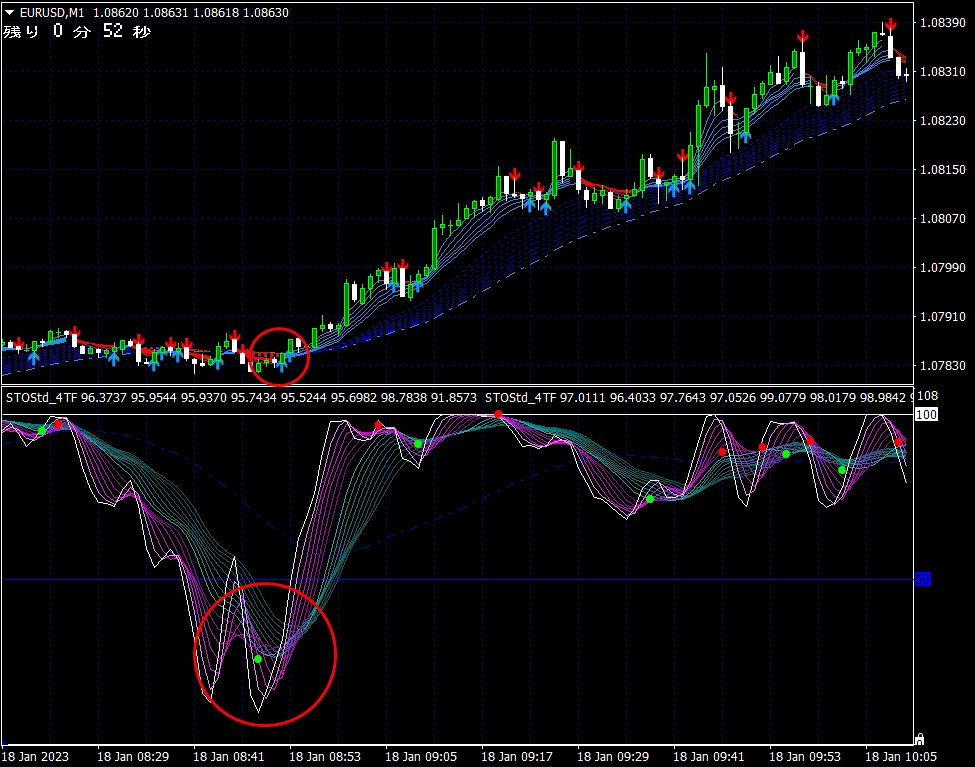
Task: Click the green dot above the 18 Jan 09:29 label
Action: (649, 499)
